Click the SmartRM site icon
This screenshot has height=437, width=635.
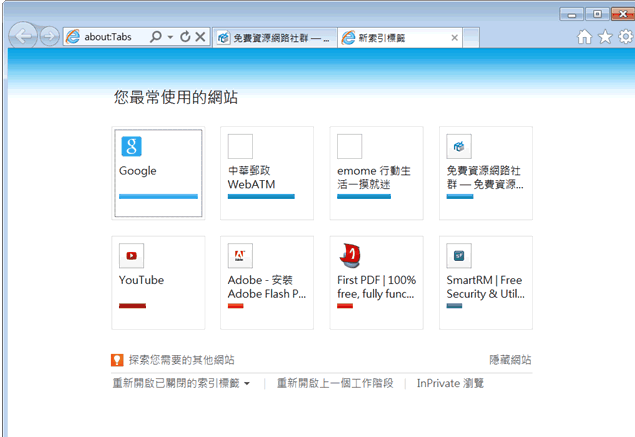click(x=459, y=256)
